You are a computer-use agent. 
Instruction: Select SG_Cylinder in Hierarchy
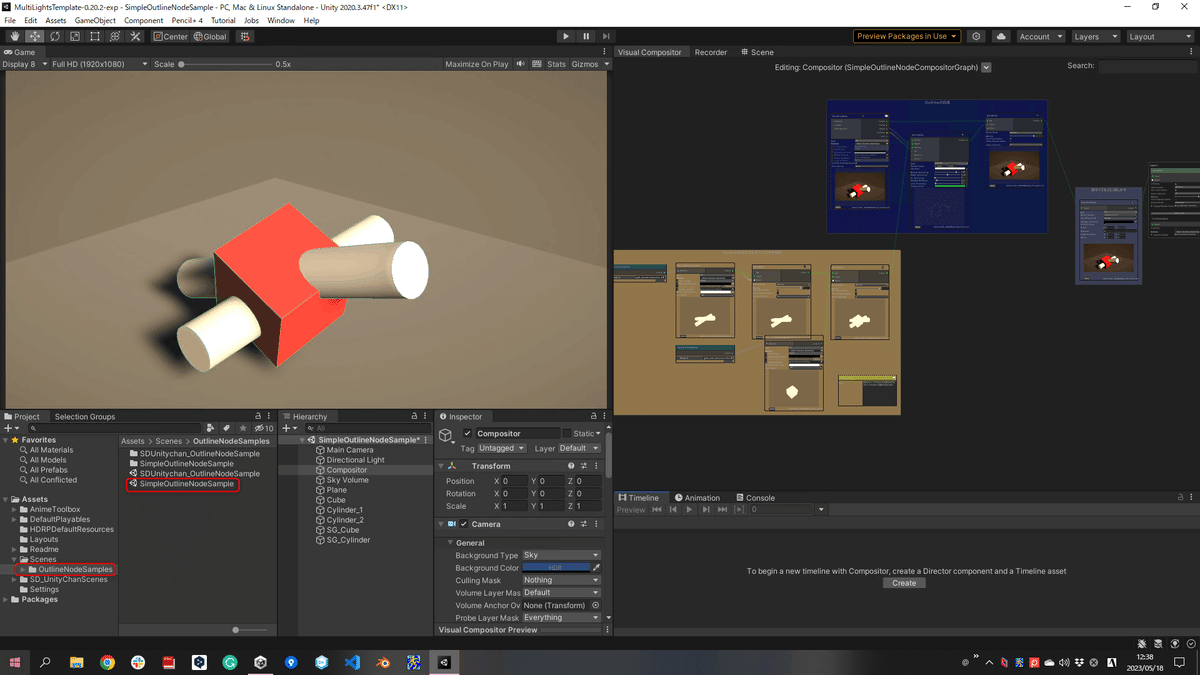(x=348, y=540)
